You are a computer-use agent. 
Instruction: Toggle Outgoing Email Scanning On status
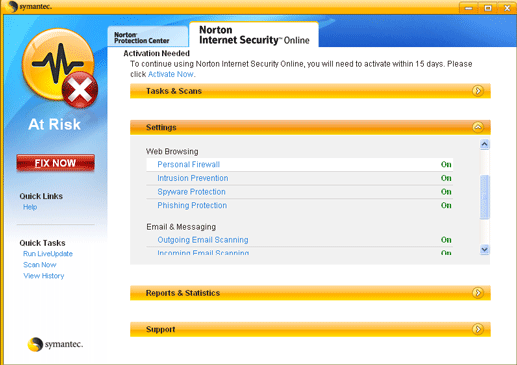pos(446,240)
